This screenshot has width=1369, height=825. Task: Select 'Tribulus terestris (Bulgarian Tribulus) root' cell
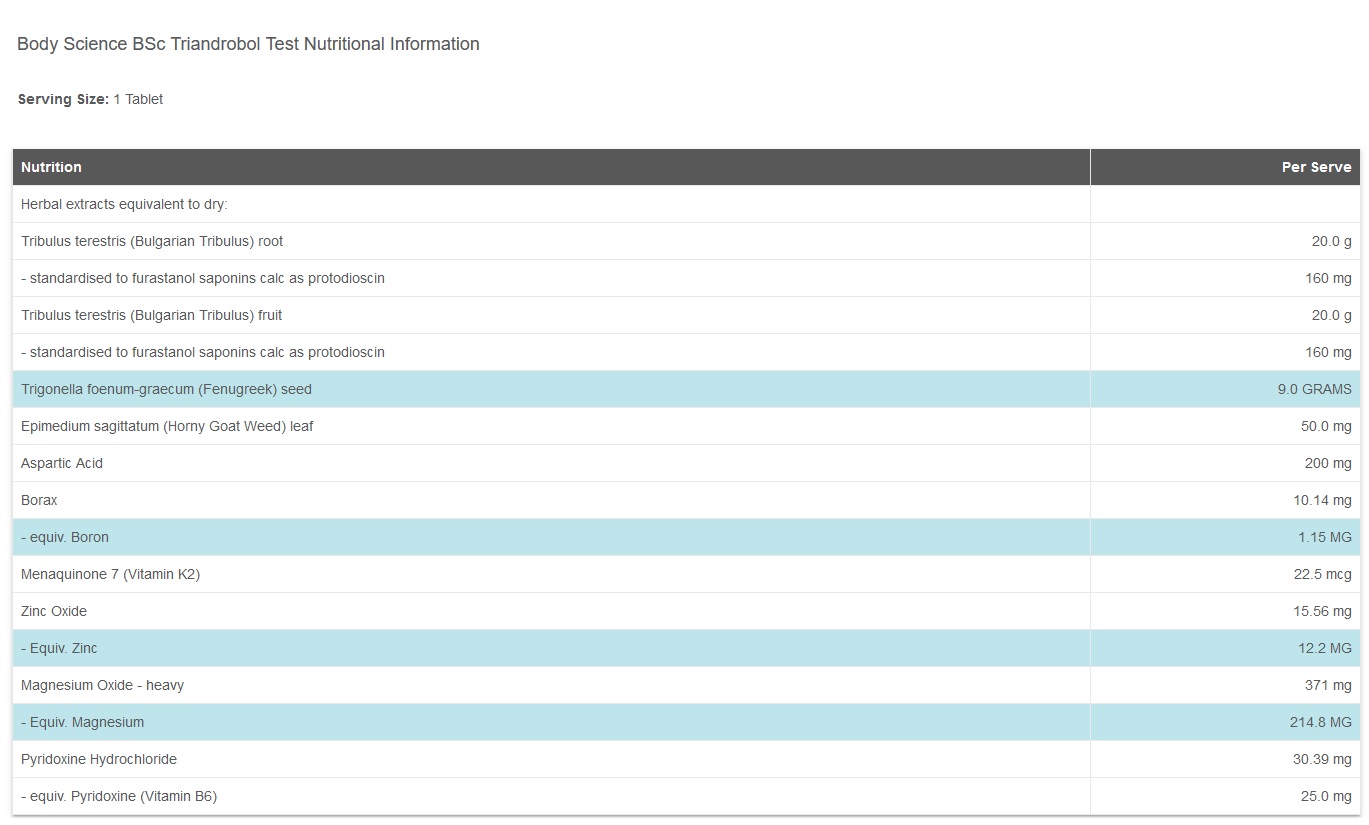click(551, 241)
